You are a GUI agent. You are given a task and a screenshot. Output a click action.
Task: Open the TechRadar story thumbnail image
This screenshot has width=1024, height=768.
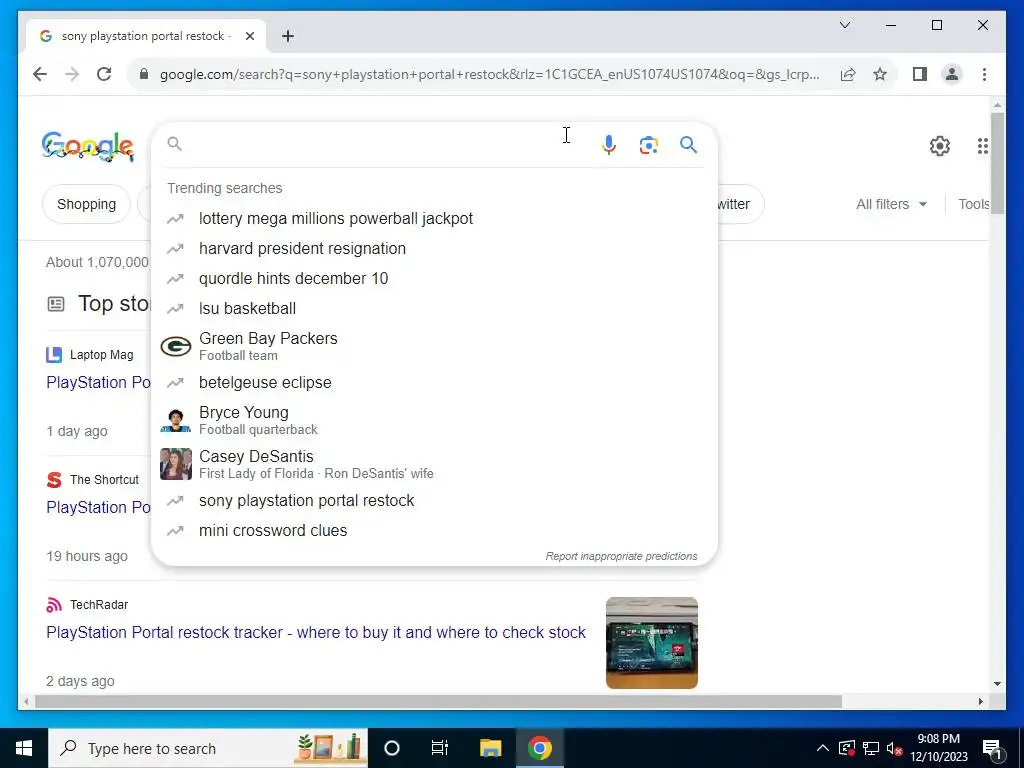click(x=652, y=643)
